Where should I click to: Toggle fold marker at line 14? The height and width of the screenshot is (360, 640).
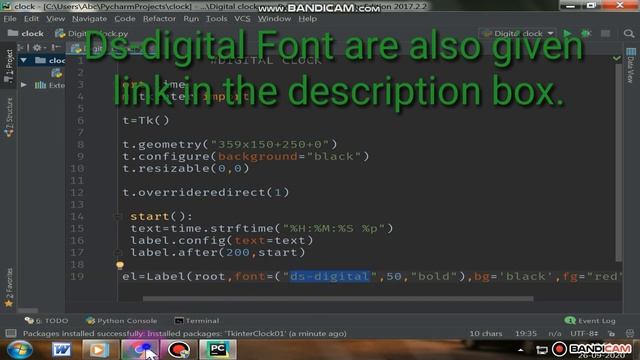click(118, 216)
